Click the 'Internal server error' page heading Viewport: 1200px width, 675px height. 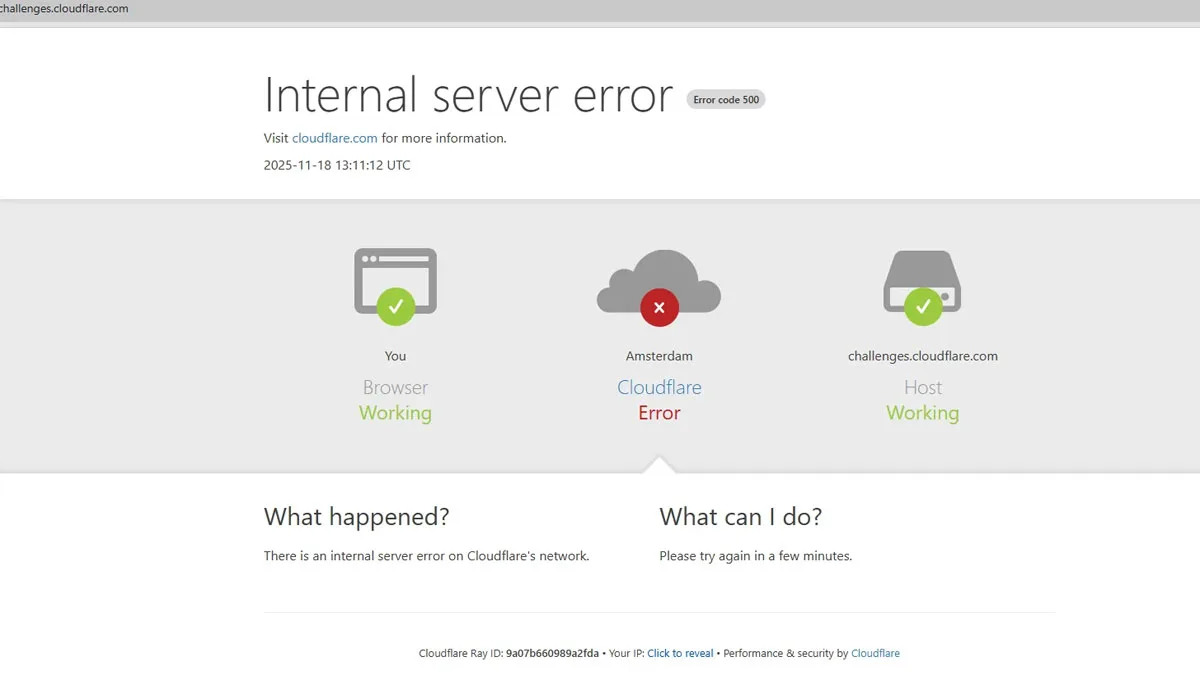(x=466, y=95)
